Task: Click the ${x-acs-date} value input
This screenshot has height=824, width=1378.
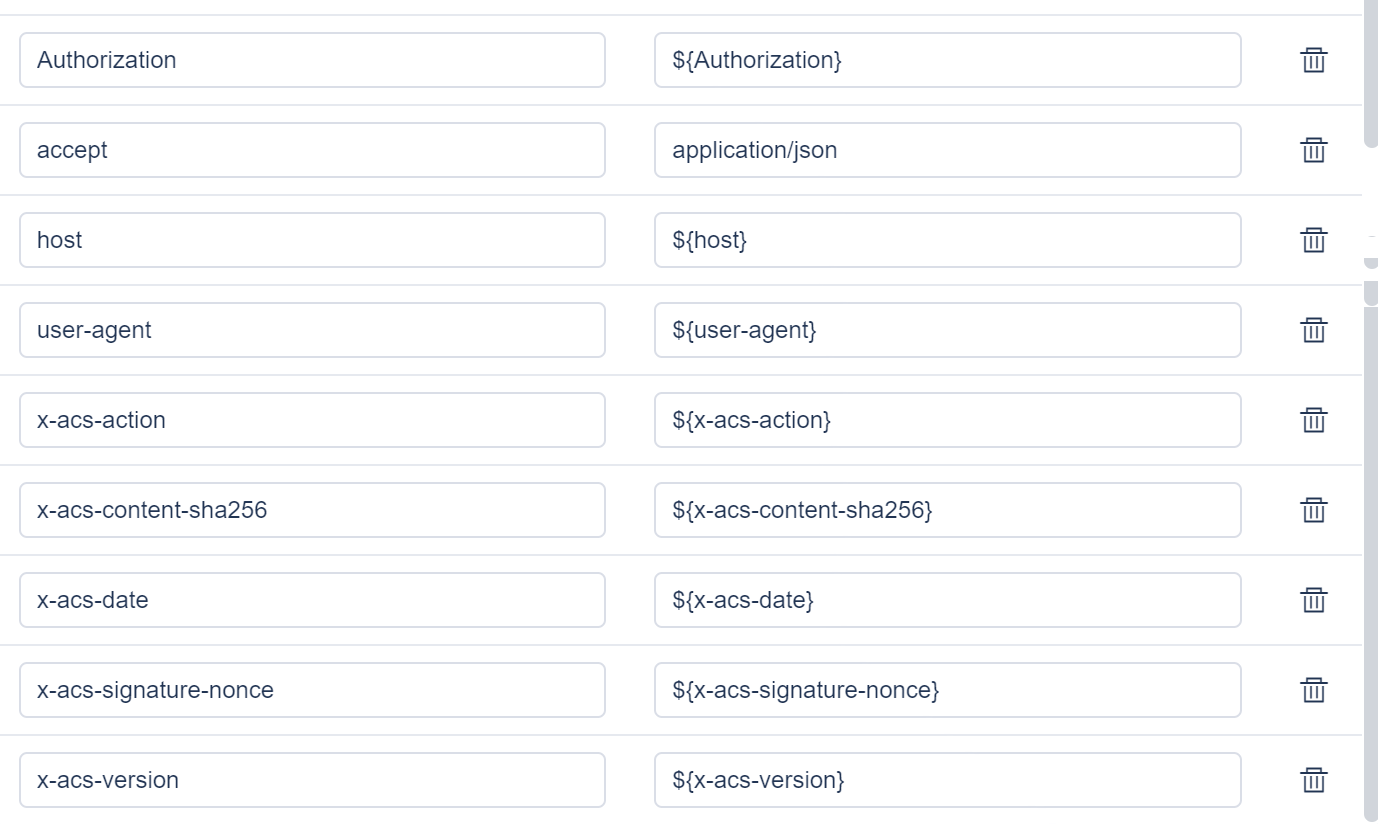Action: (x=947, y=600)
